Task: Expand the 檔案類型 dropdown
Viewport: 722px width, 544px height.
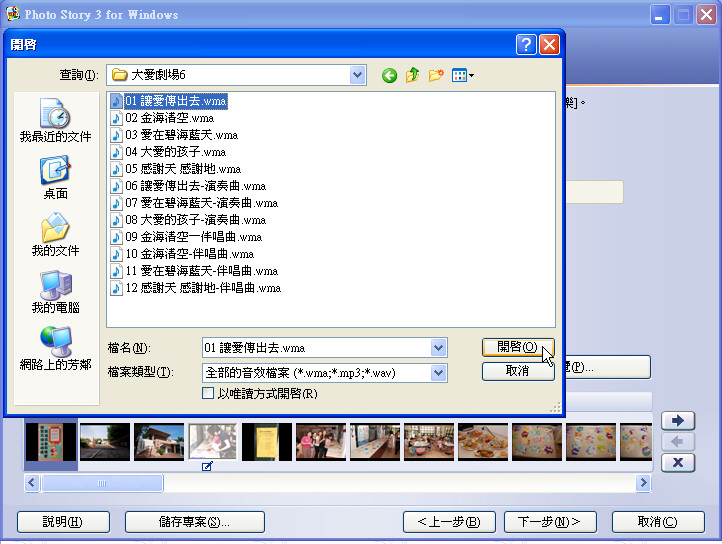Action: pos(438,372)
